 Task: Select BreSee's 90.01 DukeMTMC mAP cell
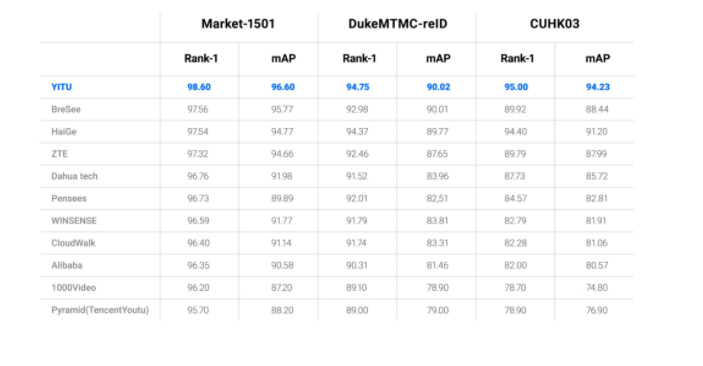[437, 109]
